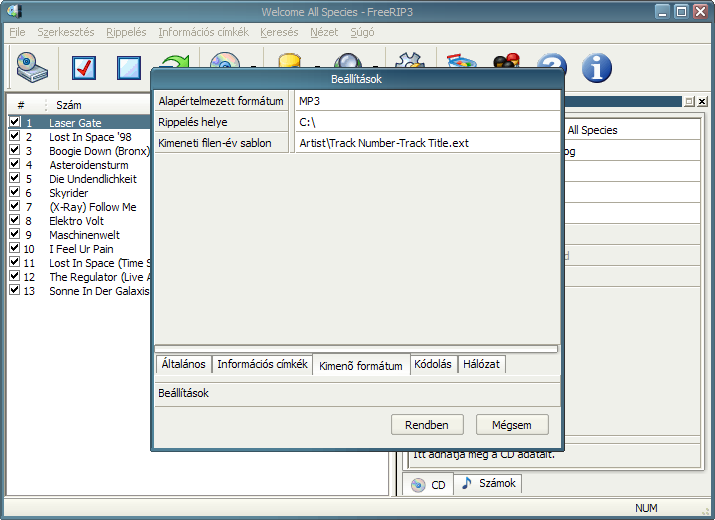Cancel dialog with Mégsem button
The image size is (715, 520).
click(512, 425)
